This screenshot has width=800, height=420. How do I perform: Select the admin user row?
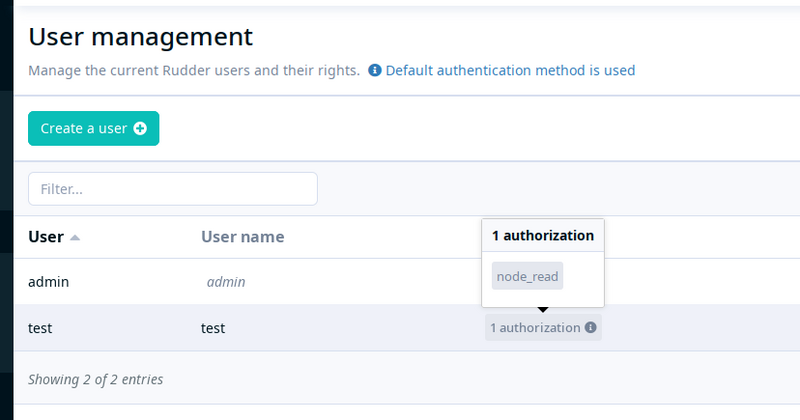tap(407, 282)
